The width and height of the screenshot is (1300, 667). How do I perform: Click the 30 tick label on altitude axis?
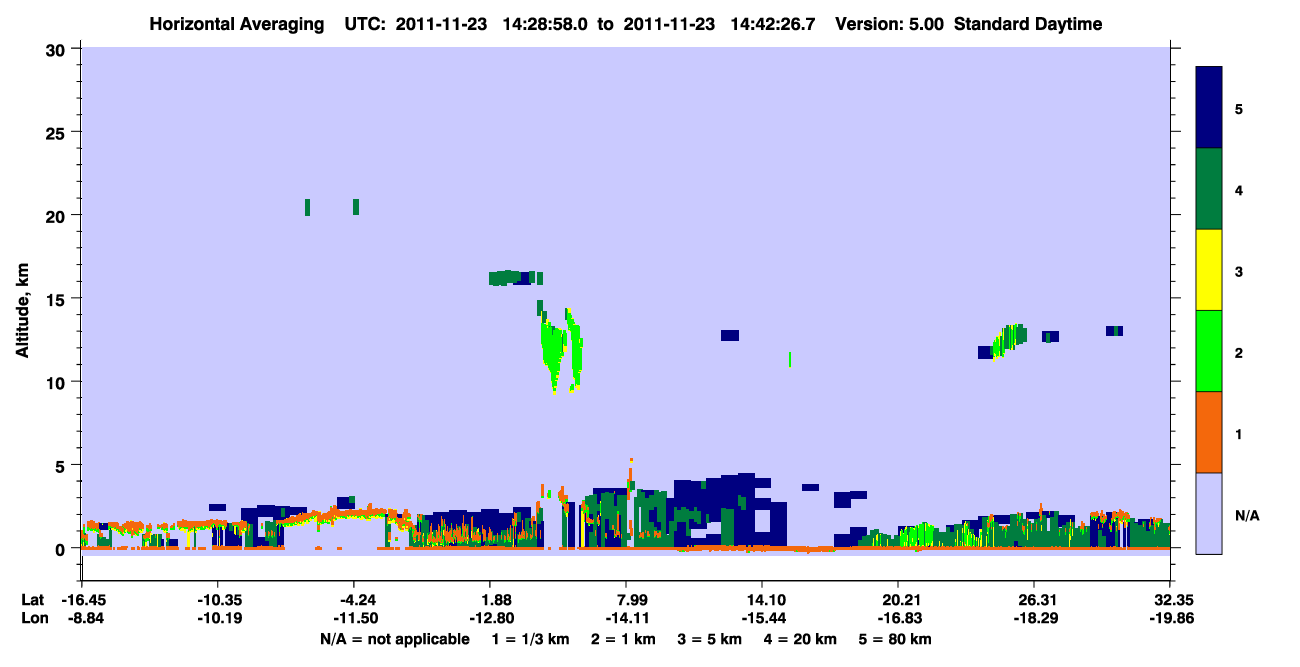[x=58, y=49]
